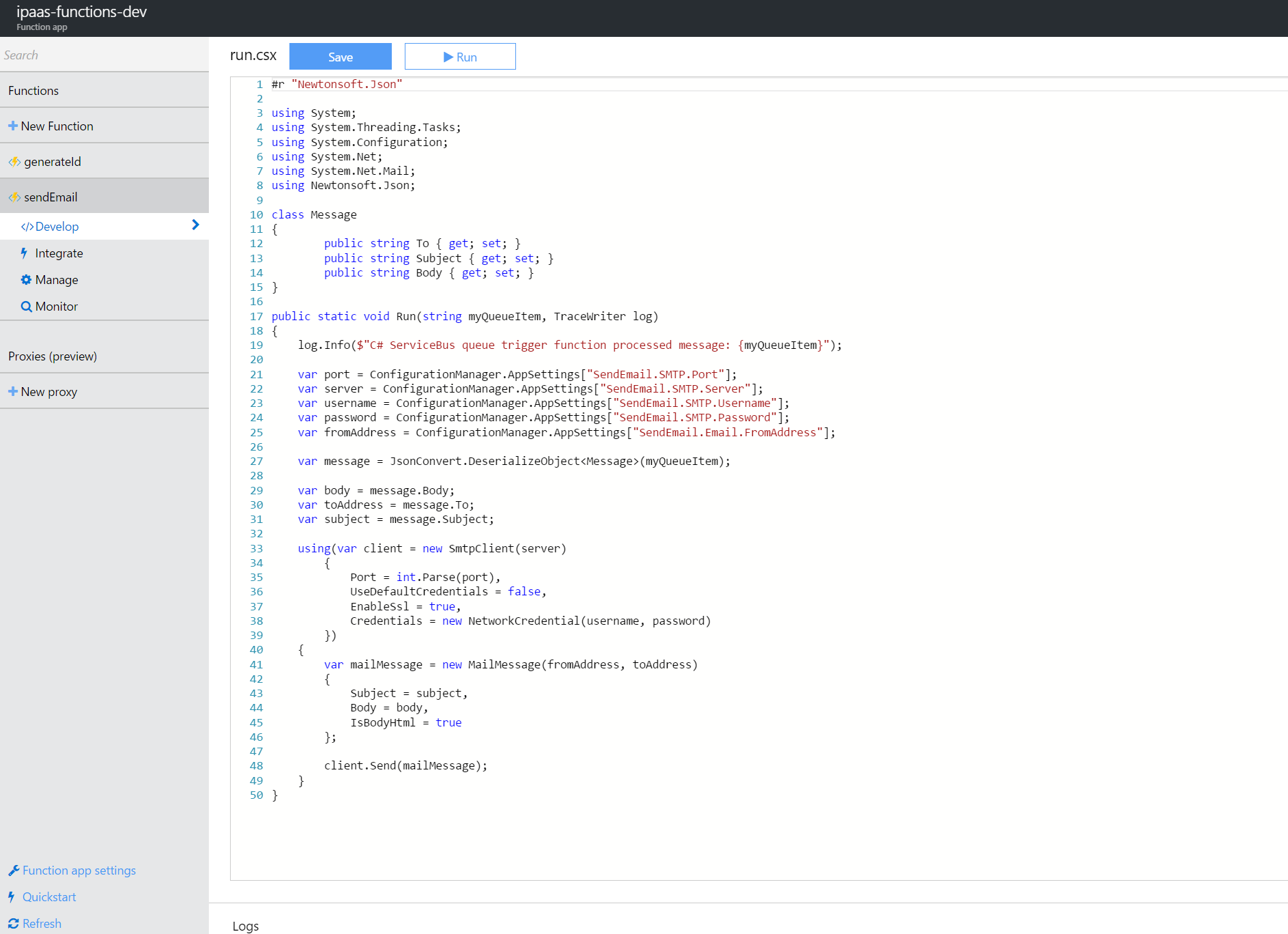Focus the Search functions input field
Viewport: 1288px width, 934px height.
104,55
